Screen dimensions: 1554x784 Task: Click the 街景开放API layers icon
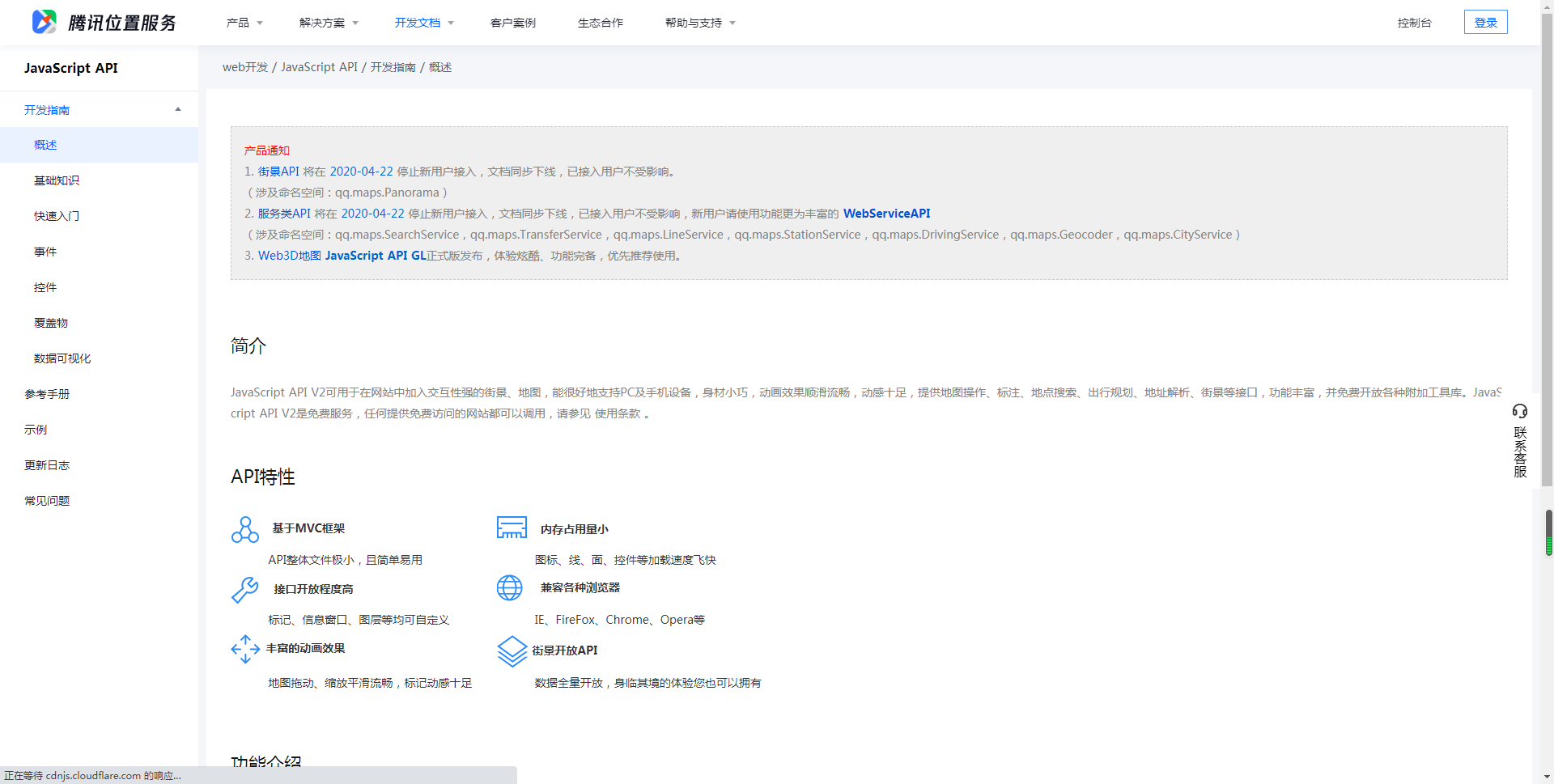512,651
